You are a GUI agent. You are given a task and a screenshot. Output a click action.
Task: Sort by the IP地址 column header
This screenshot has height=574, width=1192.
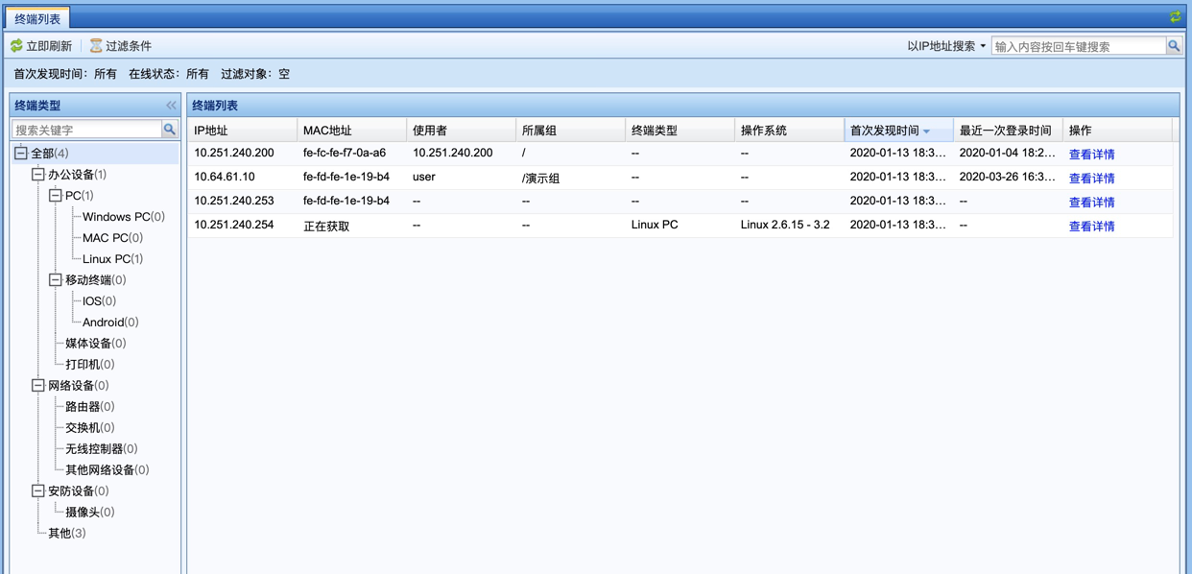tap(211, 131)
